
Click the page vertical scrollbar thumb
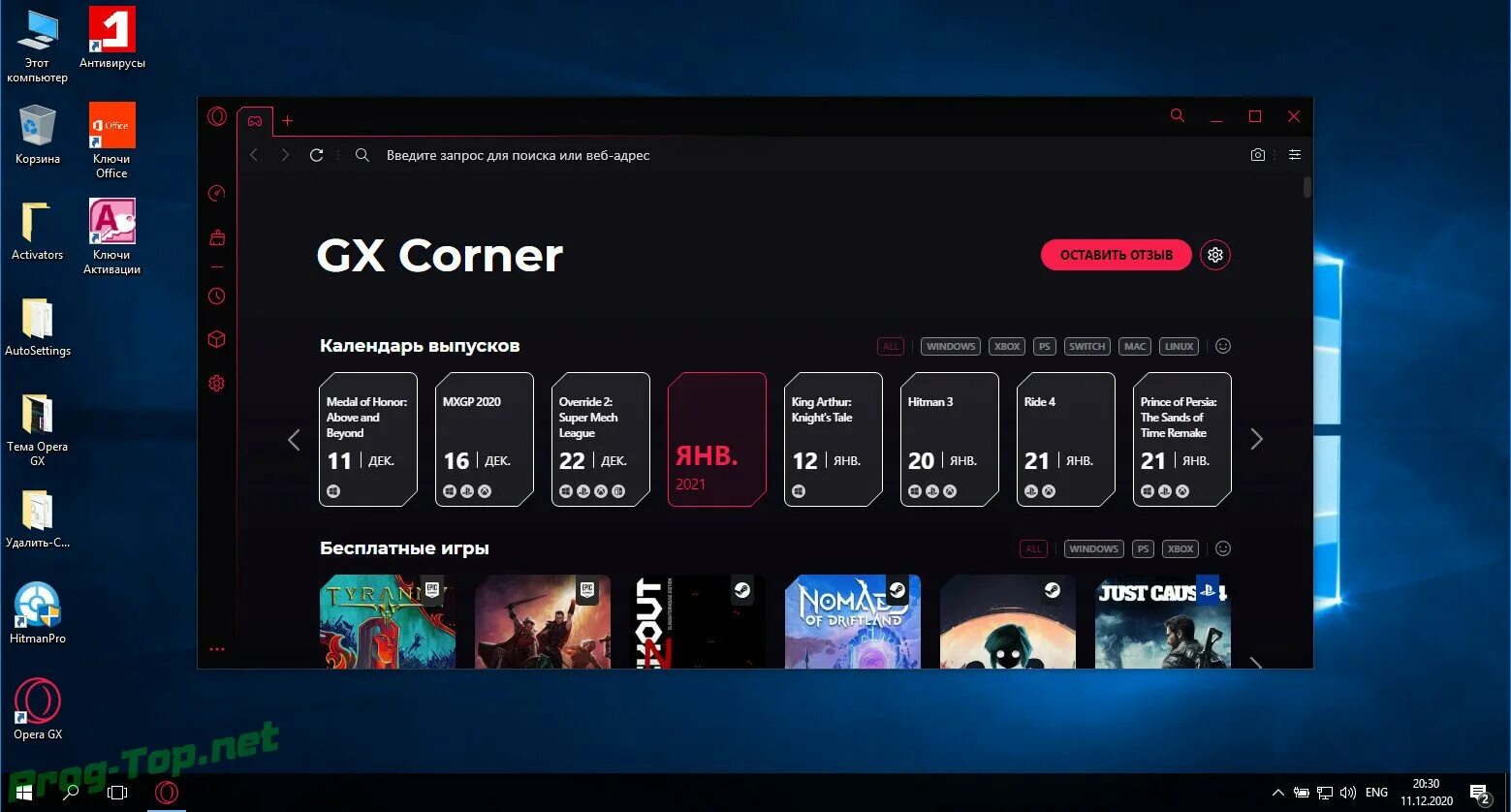coord(1307,187)
